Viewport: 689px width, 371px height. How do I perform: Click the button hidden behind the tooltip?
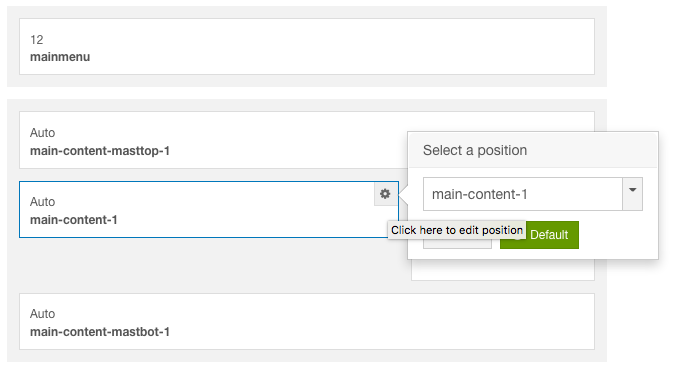point(457,244)
